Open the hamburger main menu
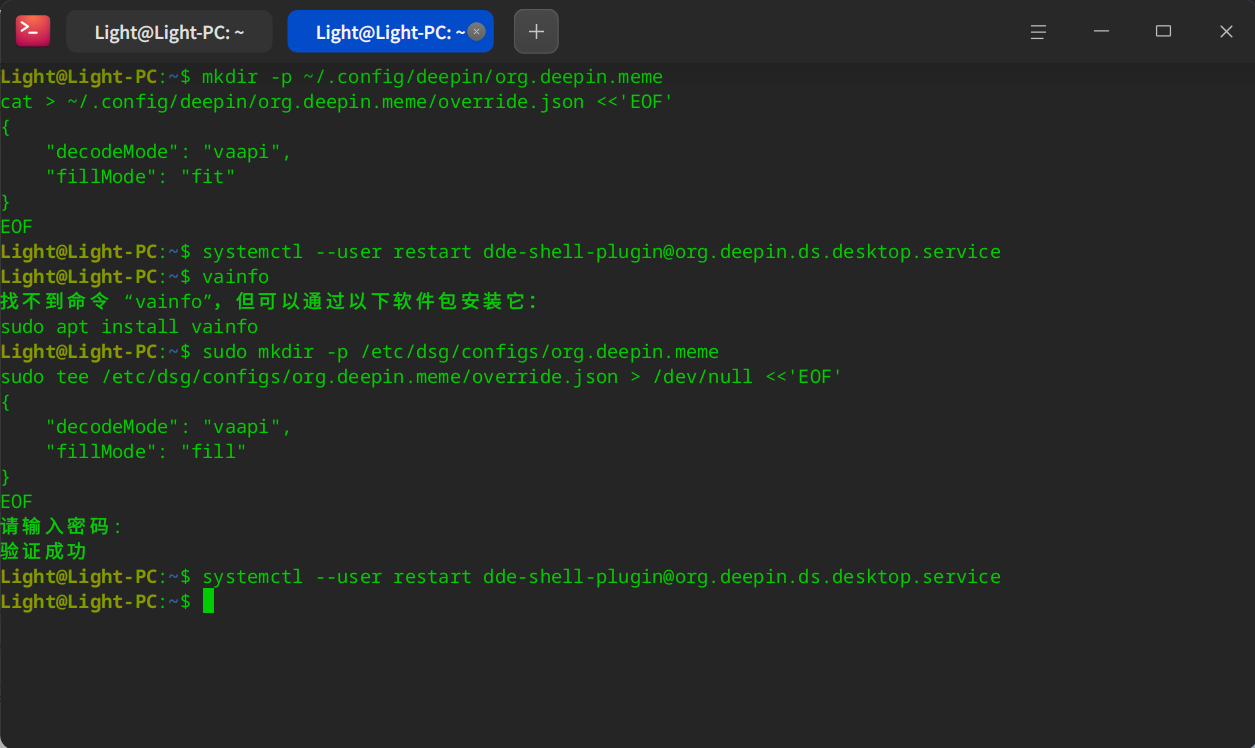The width and height of the screenshot is (1255, 748). pyautogui.click(x=1038, y=32)
